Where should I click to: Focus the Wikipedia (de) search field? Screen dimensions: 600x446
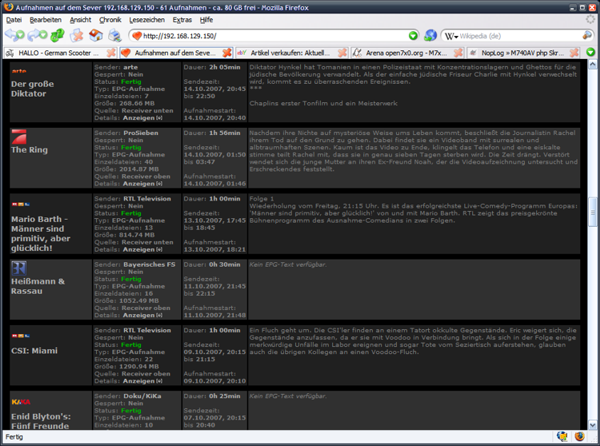[x=520, y=36]
